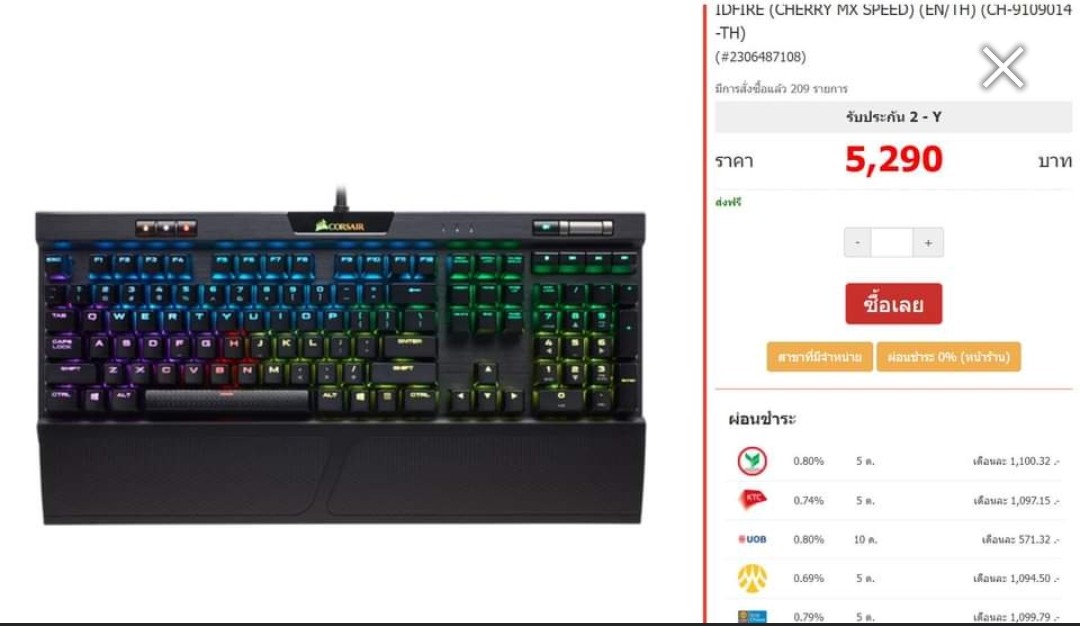
Task: Click the yellow Krungsri bank logo
Action: click(x=752, y=578)
